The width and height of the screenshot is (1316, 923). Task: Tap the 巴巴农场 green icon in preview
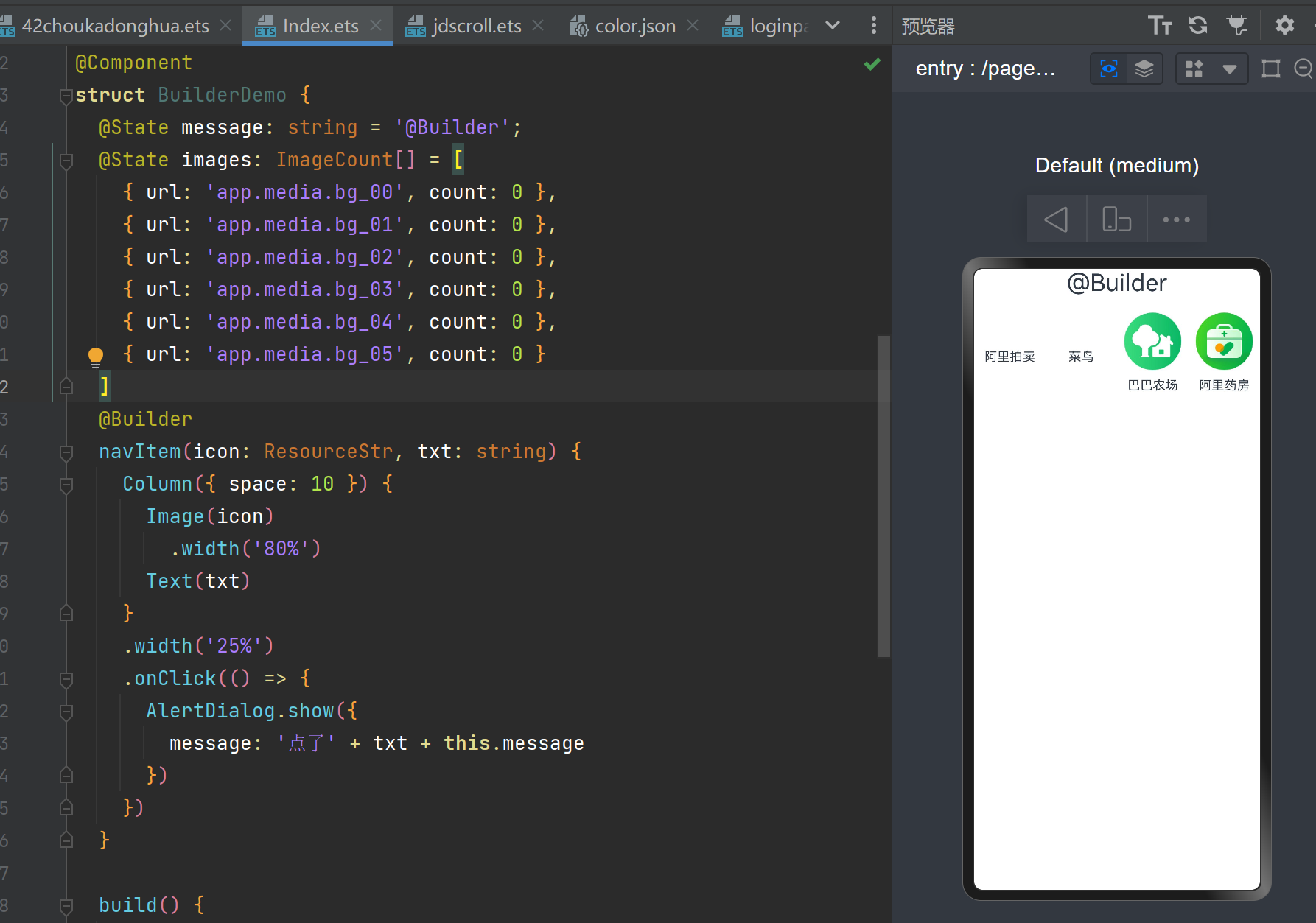tap(1152, 341)
